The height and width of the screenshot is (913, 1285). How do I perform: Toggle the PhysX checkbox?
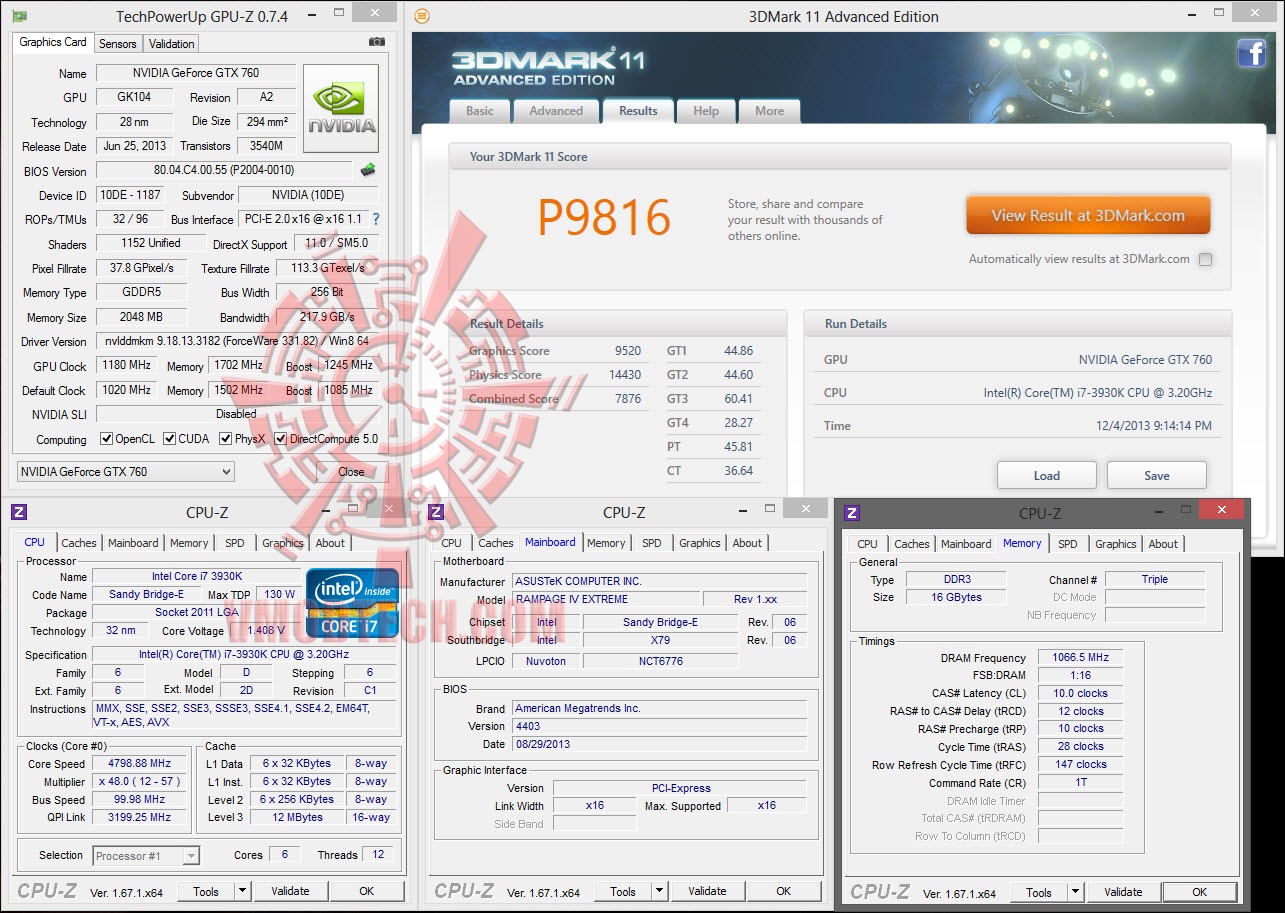pyautogui.click(x=226, y=439)
